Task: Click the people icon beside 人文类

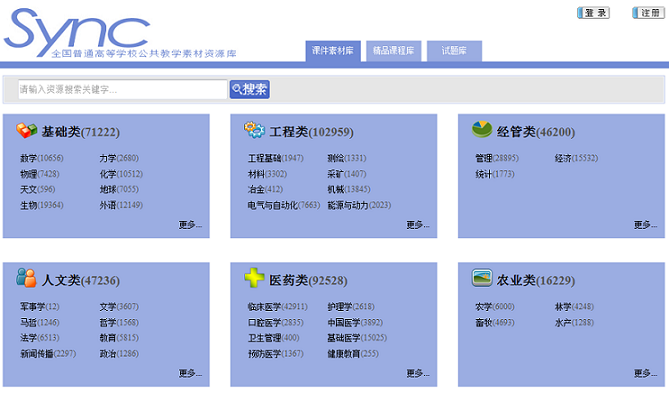Action: pyautogui.click(x=26, y=278)
